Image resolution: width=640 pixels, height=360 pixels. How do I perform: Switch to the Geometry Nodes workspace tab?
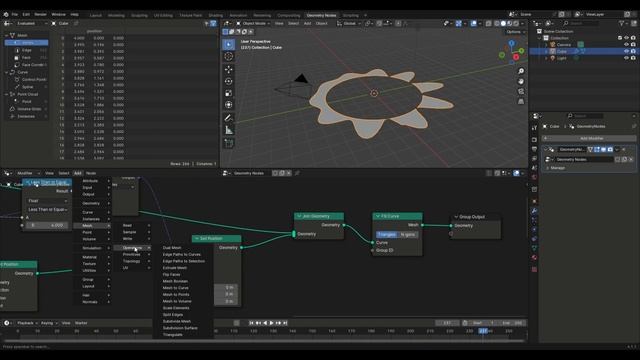click(x=321, y=15)
